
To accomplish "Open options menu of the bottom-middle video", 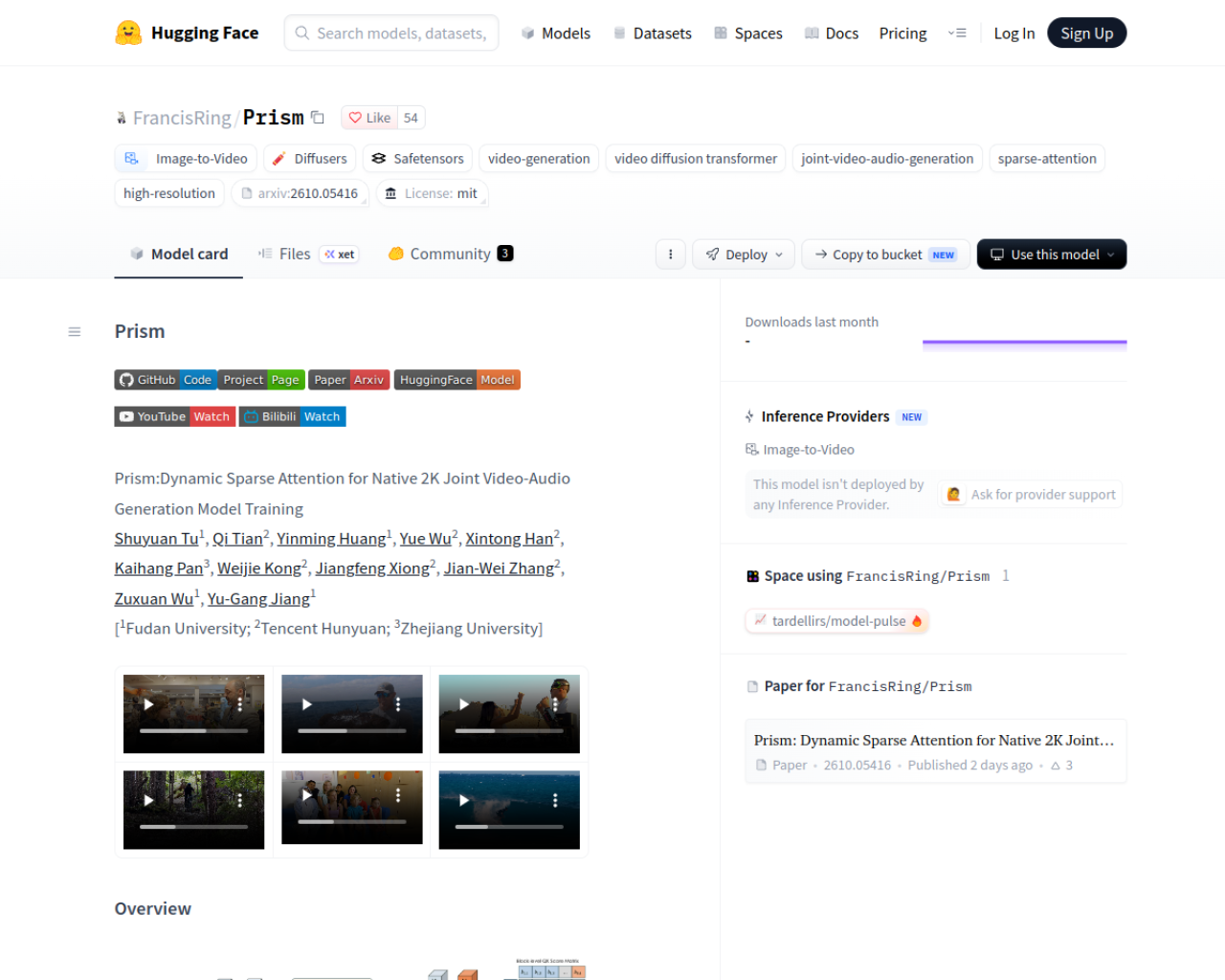I will [x=397, y=795].
